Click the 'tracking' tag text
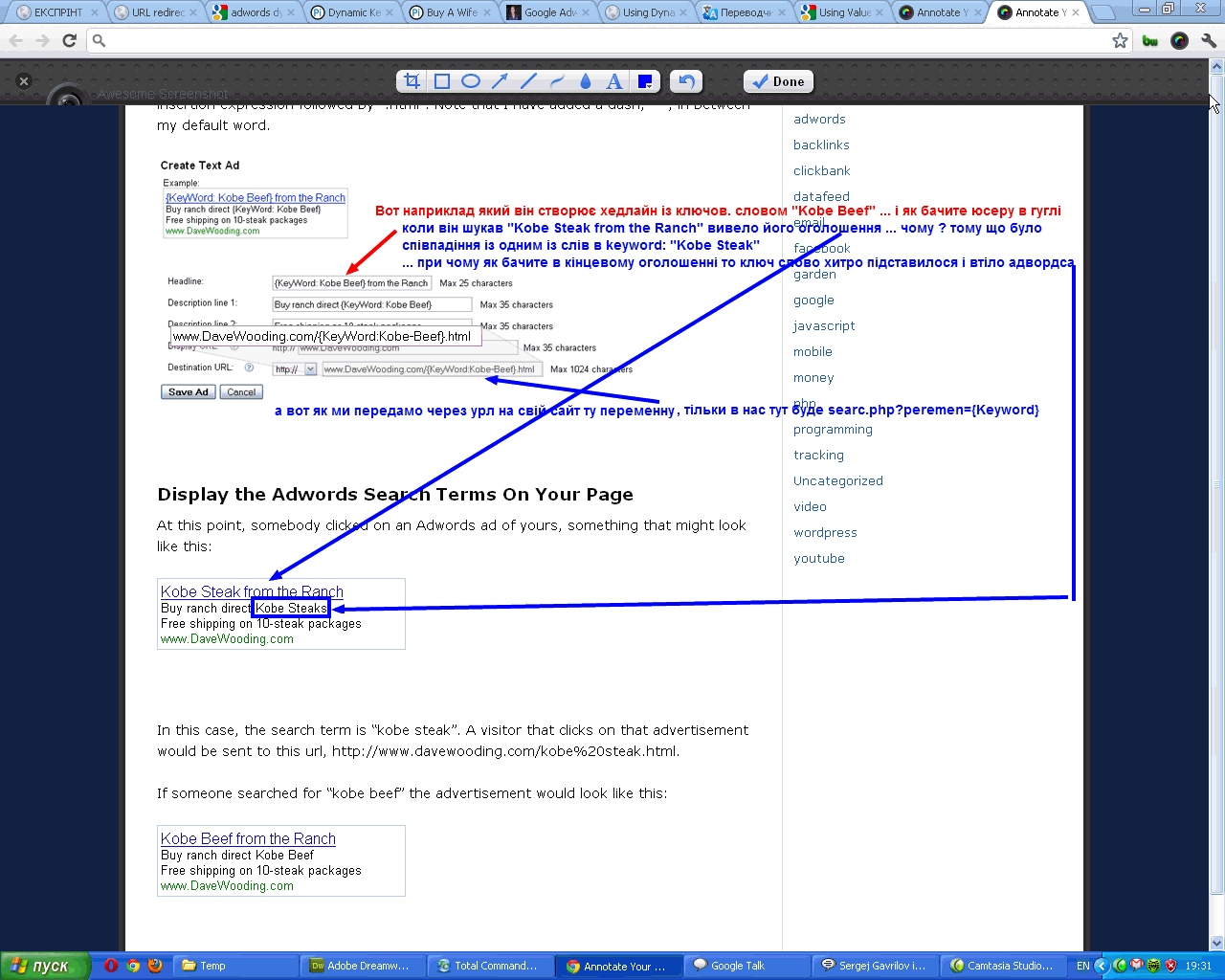This screenshot has height=980, width=1225. coord(818,456)
